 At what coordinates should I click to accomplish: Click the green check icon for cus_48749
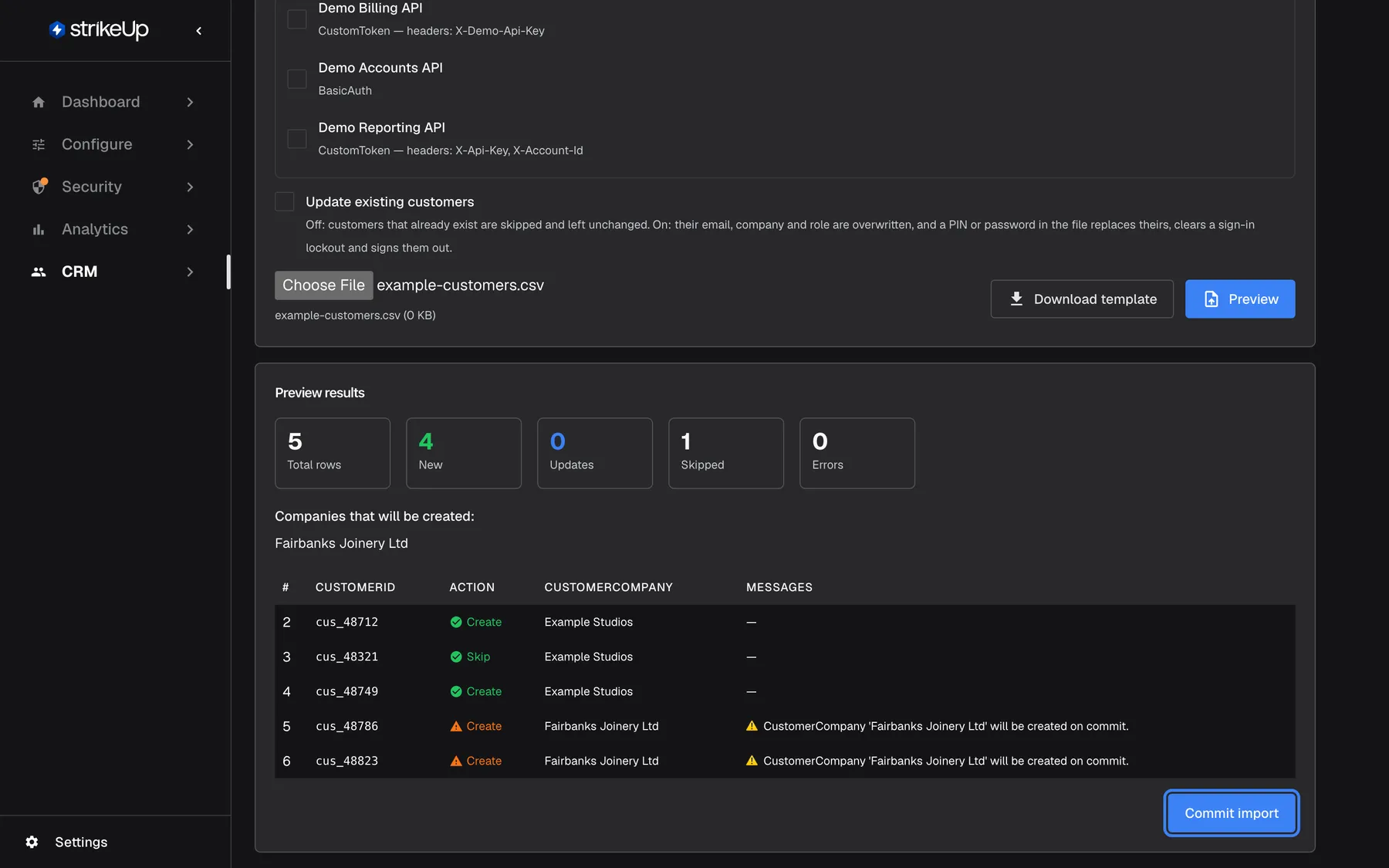pyautogui.click(x=456, y=691)
